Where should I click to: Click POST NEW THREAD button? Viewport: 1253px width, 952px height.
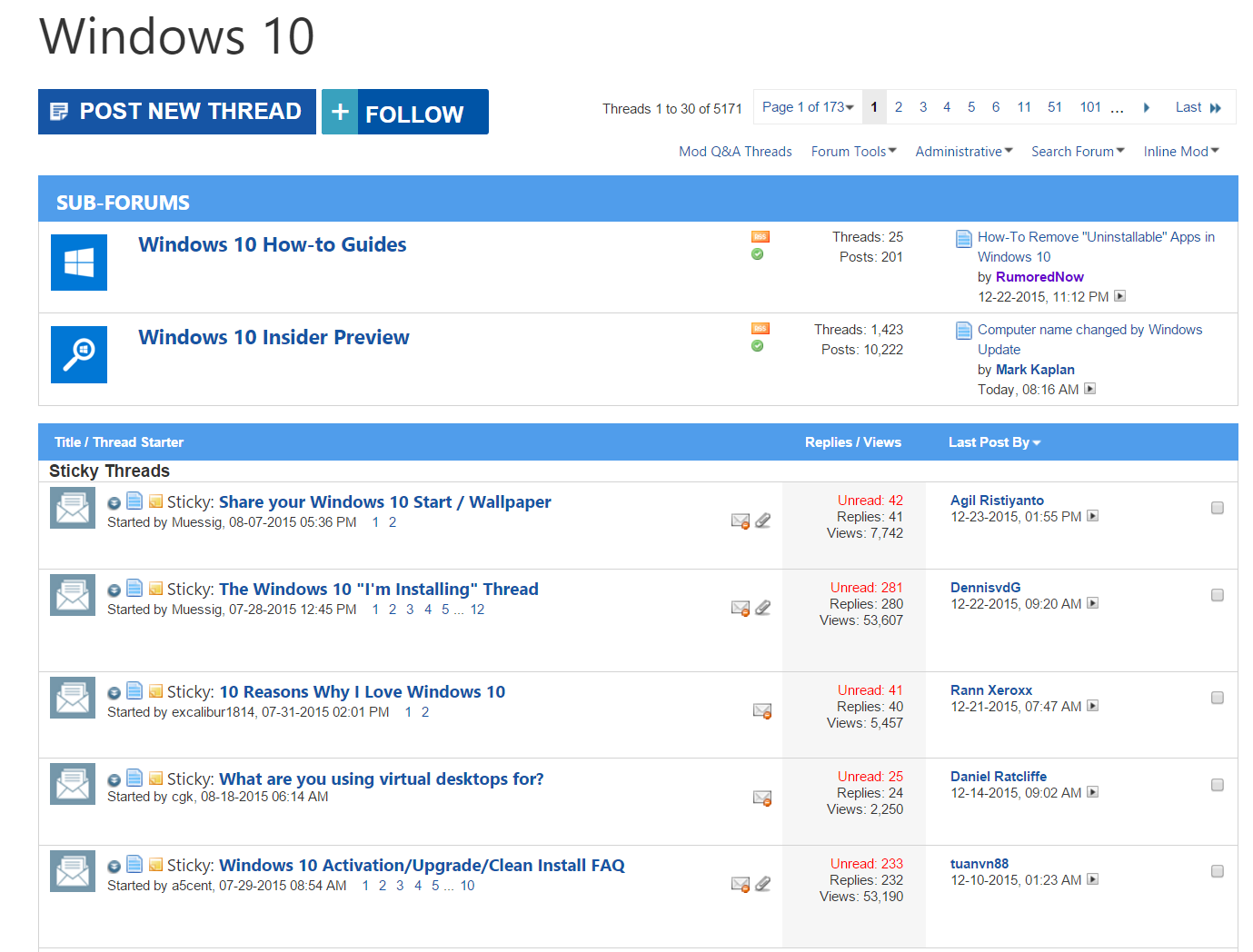point(177,112)
